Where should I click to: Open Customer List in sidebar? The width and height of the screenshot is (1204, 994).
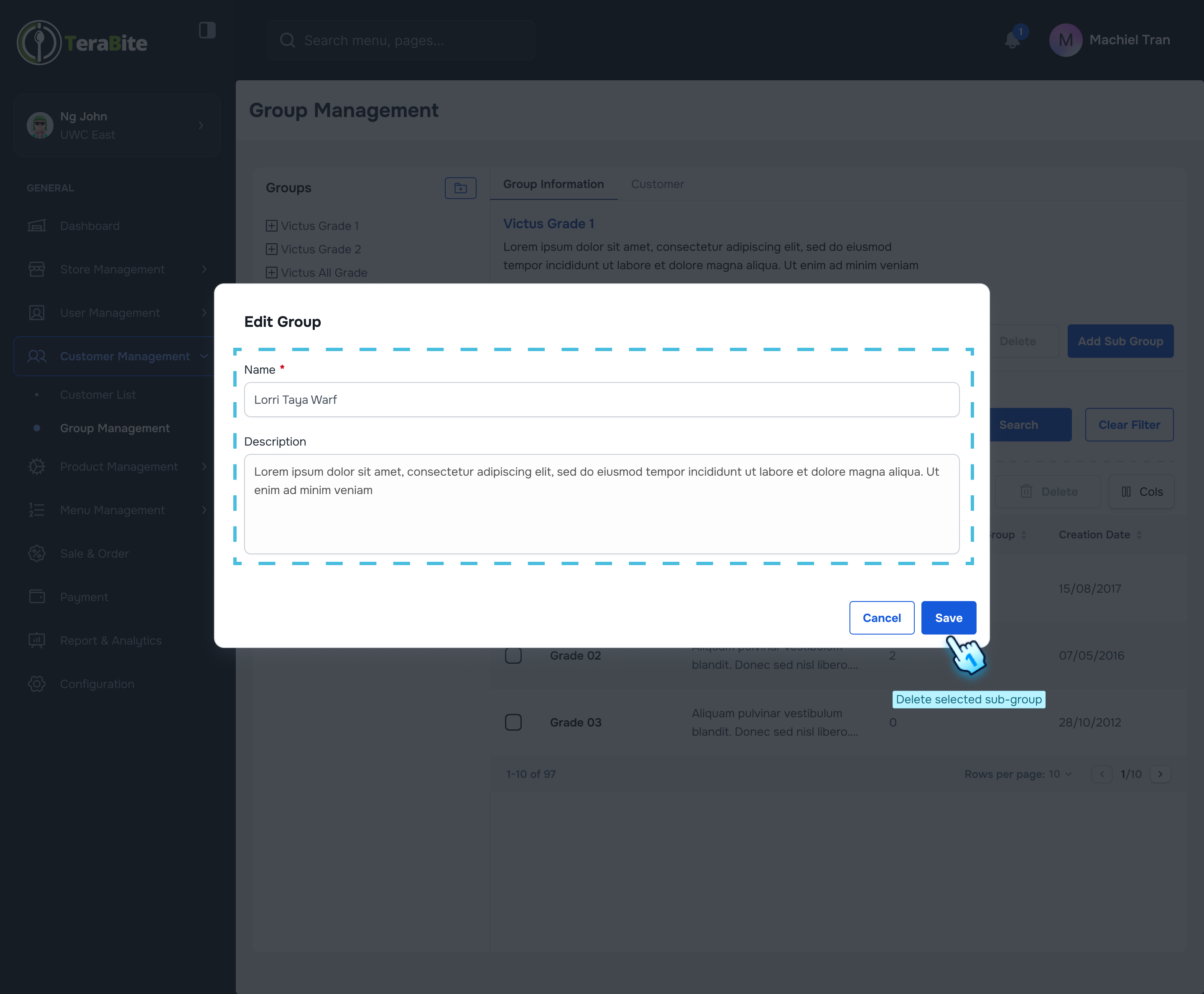point(98,395)
